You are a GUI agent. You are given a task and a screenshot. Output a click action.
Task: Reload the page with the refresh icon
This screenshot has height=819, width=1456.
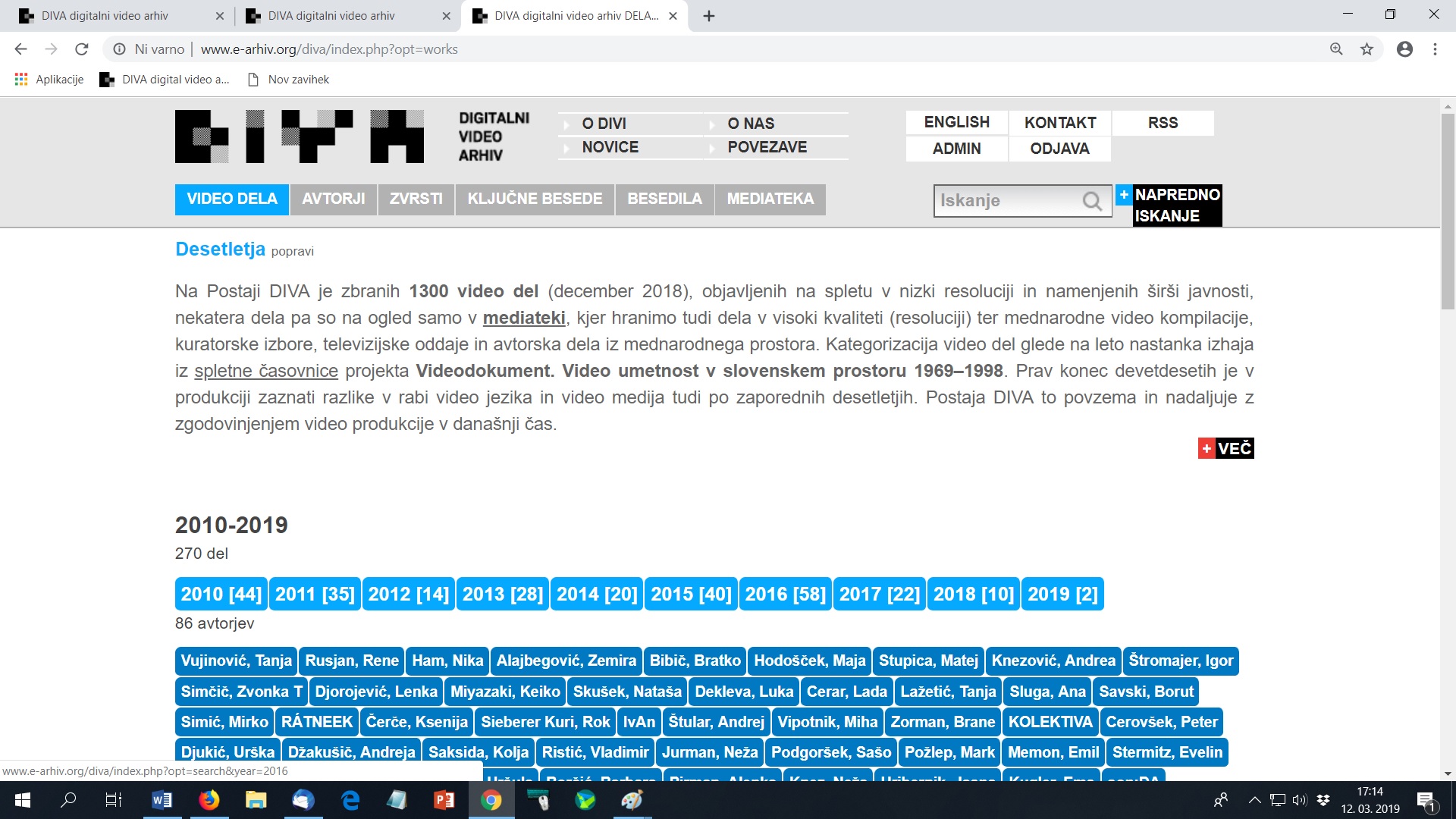[x=82, y=49]
